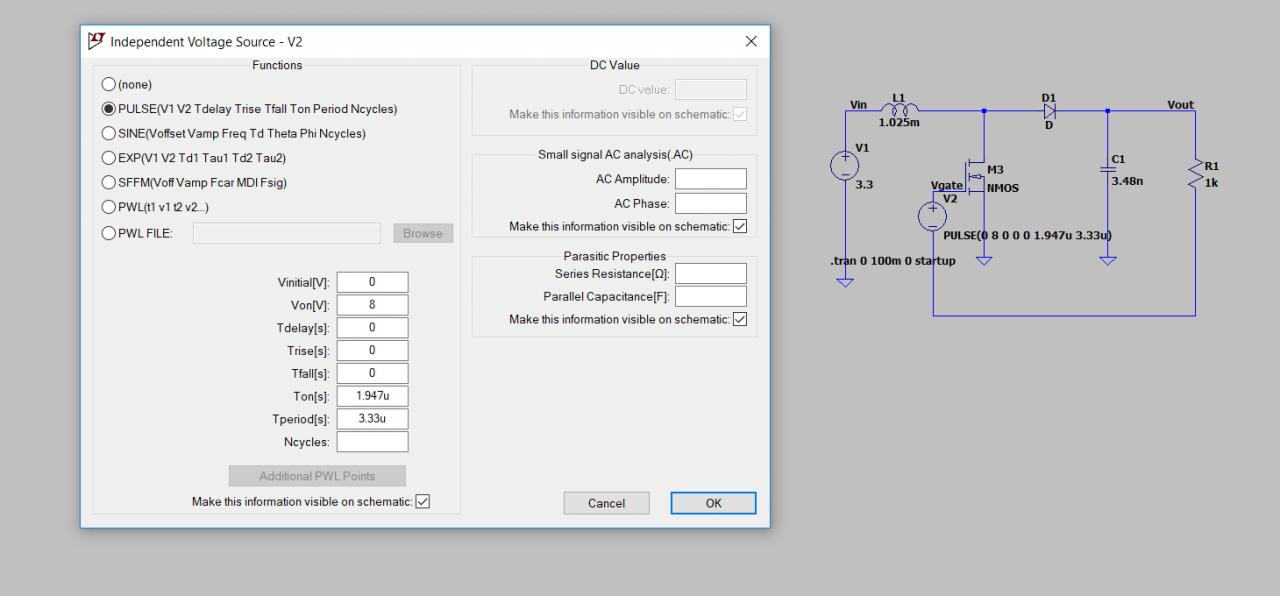
Task: Click the Cancel button
Action: (x=606, y=503)
